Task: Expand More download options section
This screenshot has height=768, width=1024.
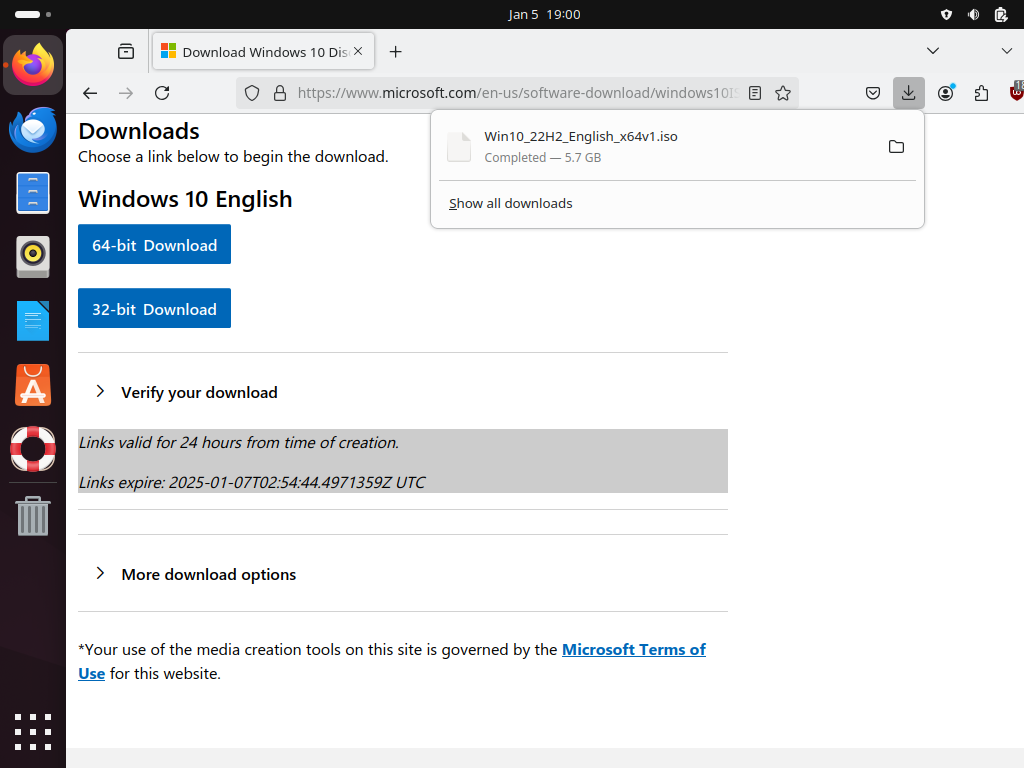Action: pyautogui.click(x=208, y=574)
